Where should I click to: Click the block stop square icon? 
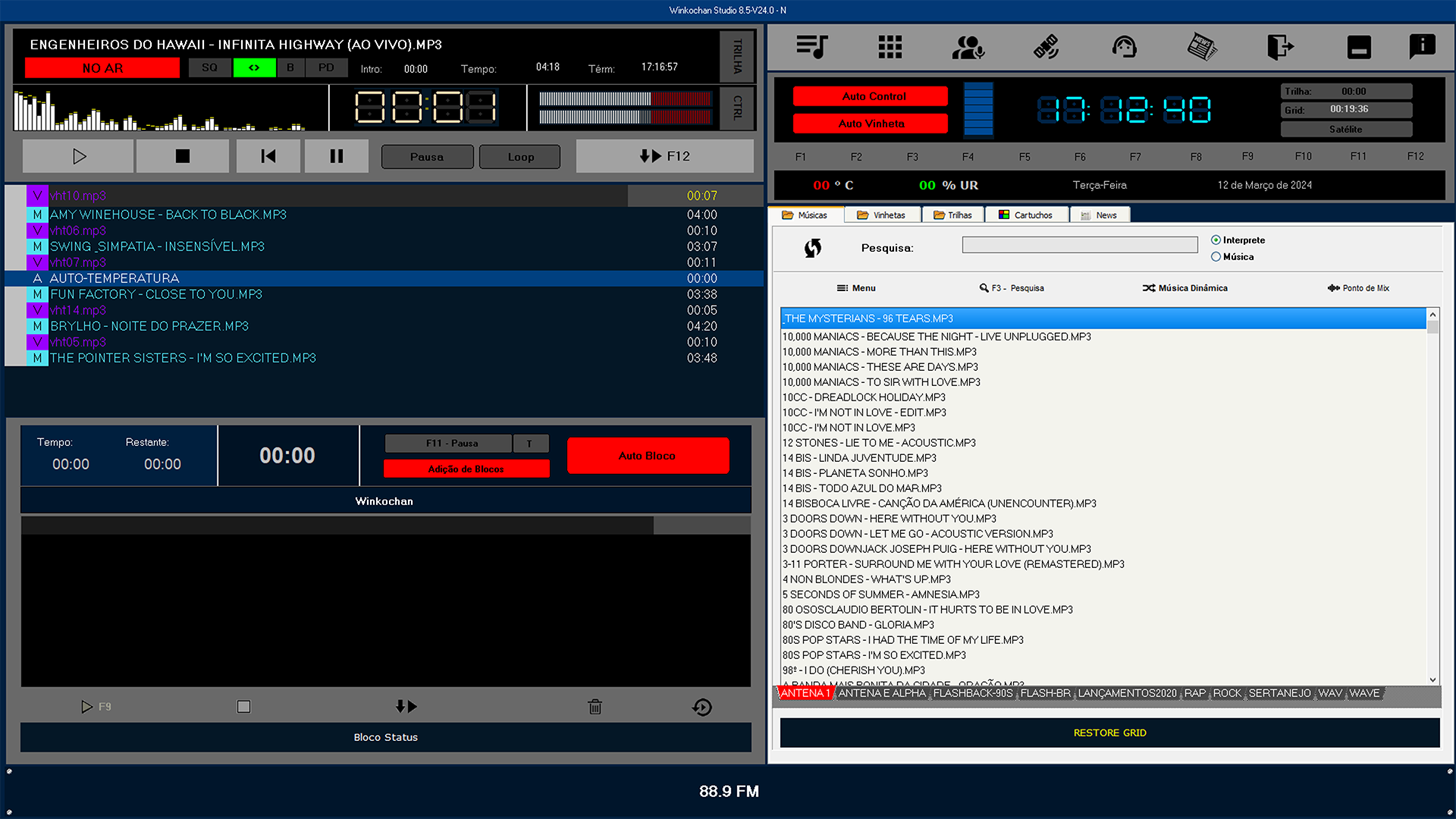[243, 707]
